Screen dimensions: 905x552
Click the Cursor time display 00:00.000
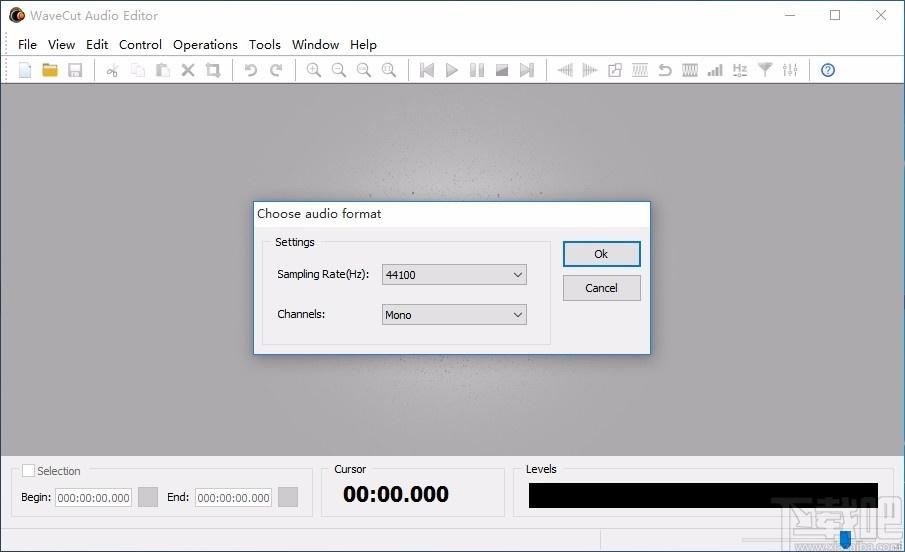pos(395,494)
